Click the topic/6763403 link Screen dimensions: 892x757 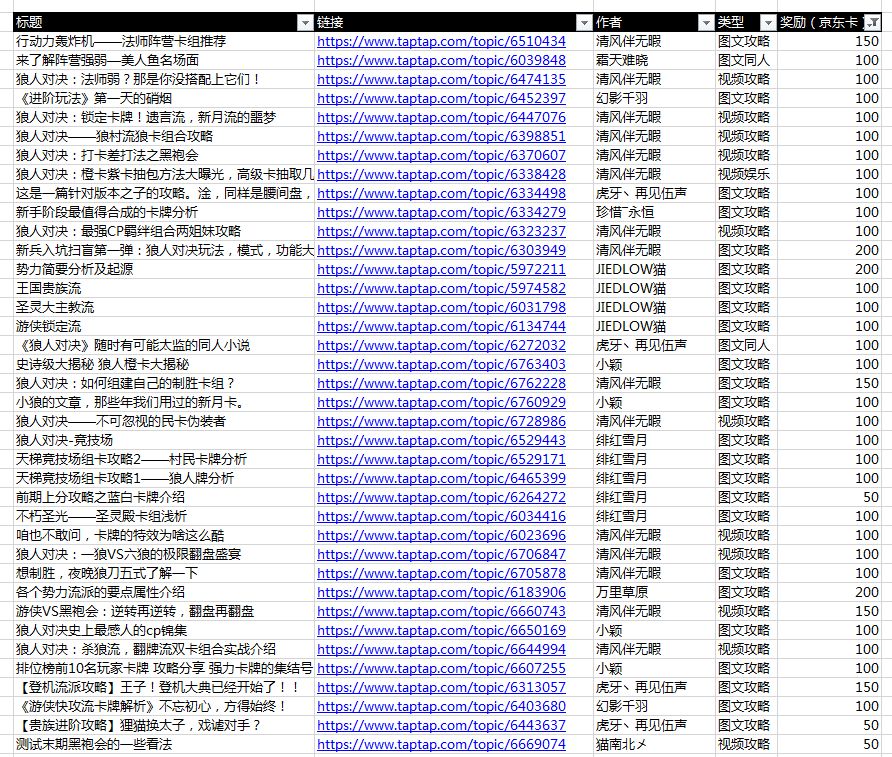coord(441,365)
